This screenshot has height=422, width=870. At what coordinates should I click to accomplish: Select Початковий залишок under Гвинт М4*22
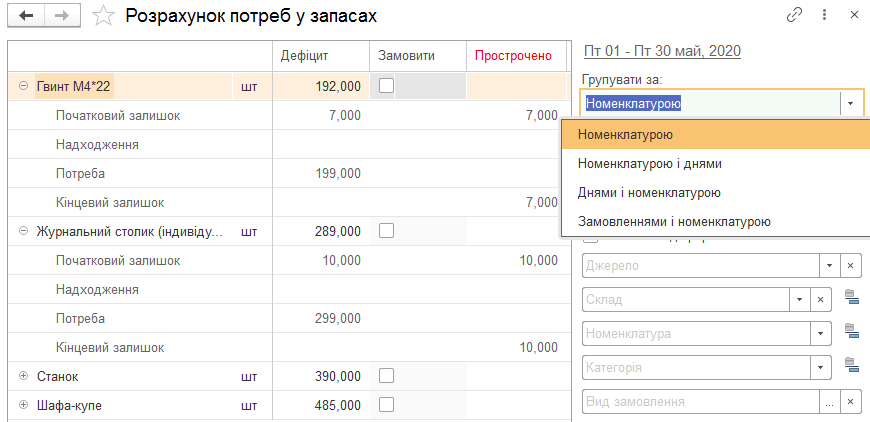click(x=118, y=115)
